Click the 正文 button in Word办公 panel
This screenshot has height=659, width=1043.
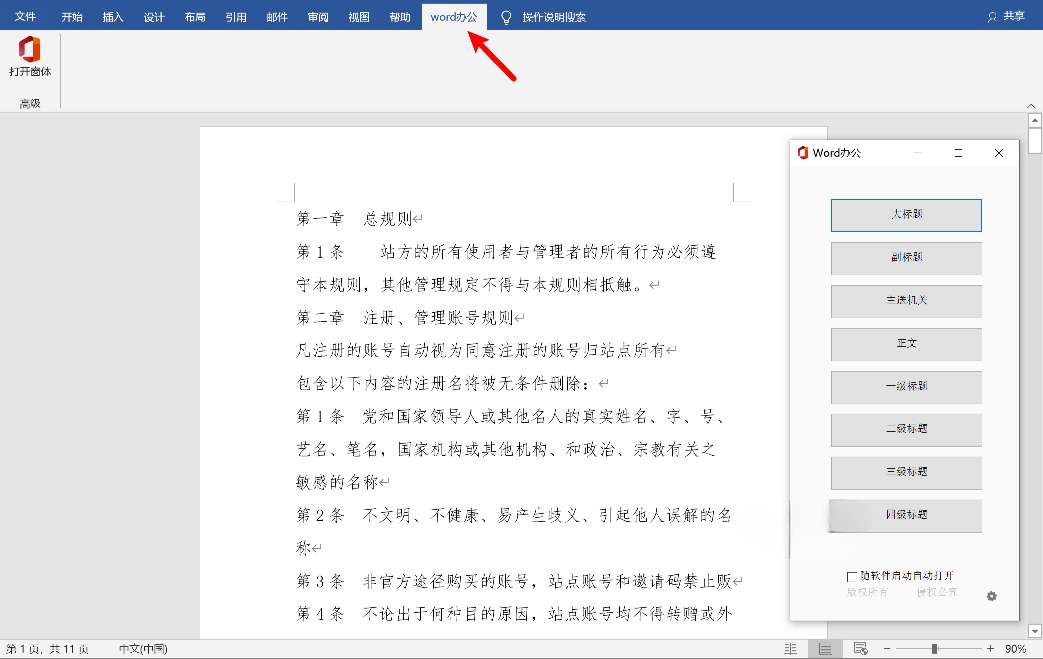click(x=906, y=344)
